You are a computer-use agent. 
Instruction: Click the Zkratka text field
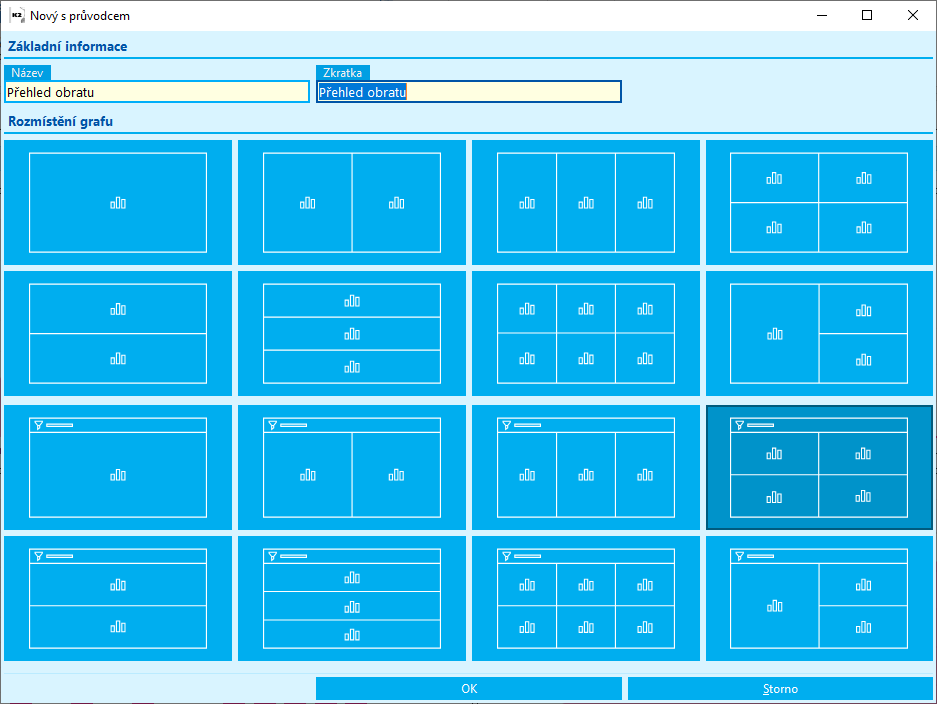(x=469, y=92)
